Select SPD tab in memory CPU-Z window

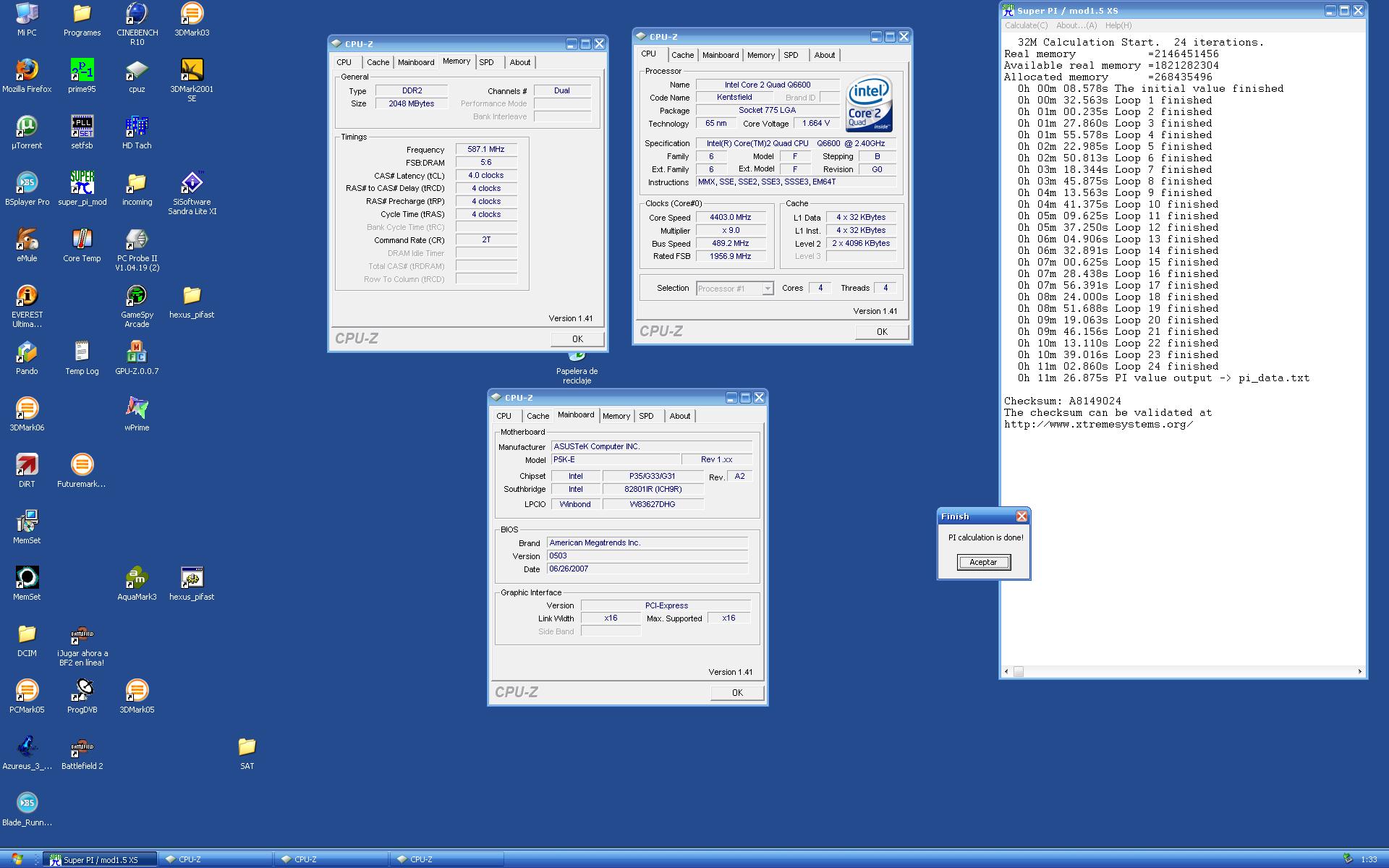(486, 62)
